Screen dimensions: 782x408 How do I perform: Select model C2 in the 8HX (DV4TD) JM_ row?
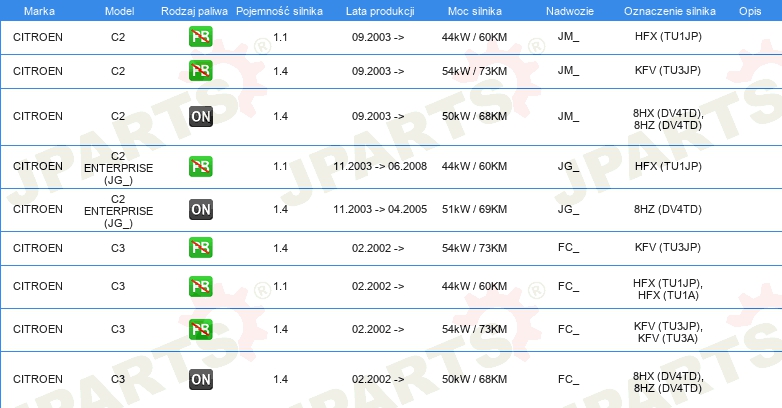118,116
